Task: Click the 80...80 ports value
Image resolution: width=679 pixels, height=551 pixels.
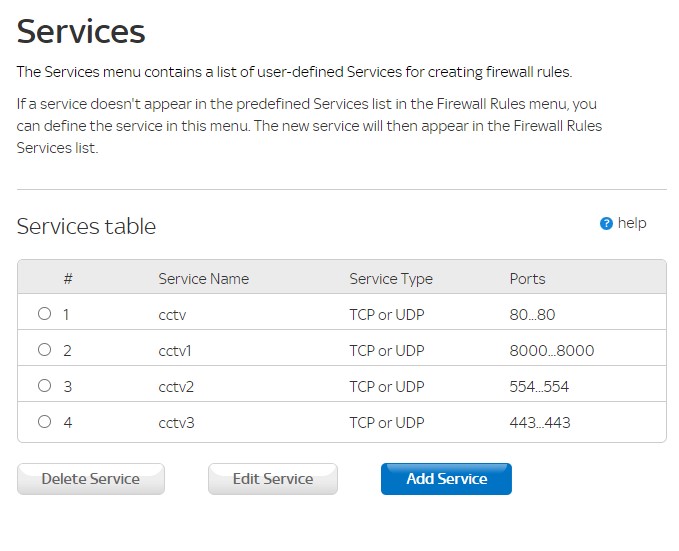Action: [x=532, y=315]
